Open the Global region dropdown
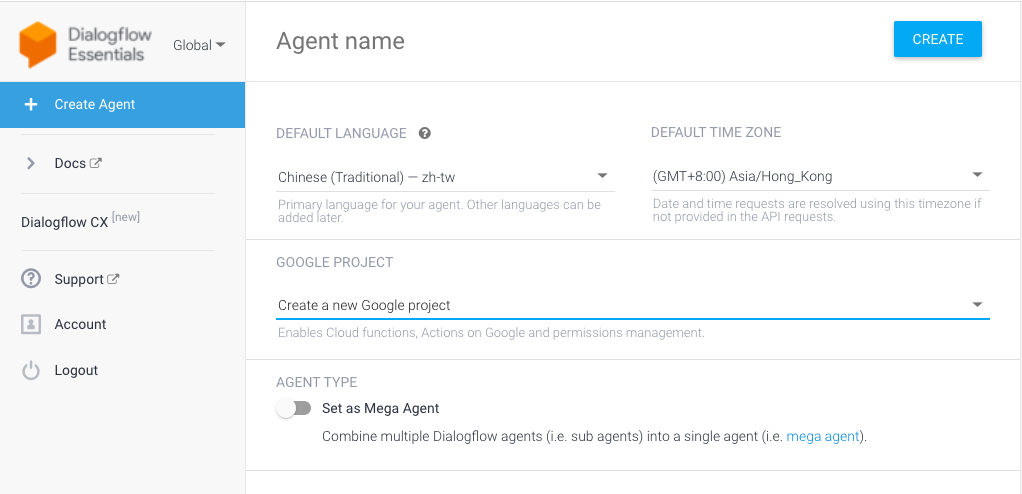The width and height of the screenshot is (1022, 494). (x=199, y=45)
